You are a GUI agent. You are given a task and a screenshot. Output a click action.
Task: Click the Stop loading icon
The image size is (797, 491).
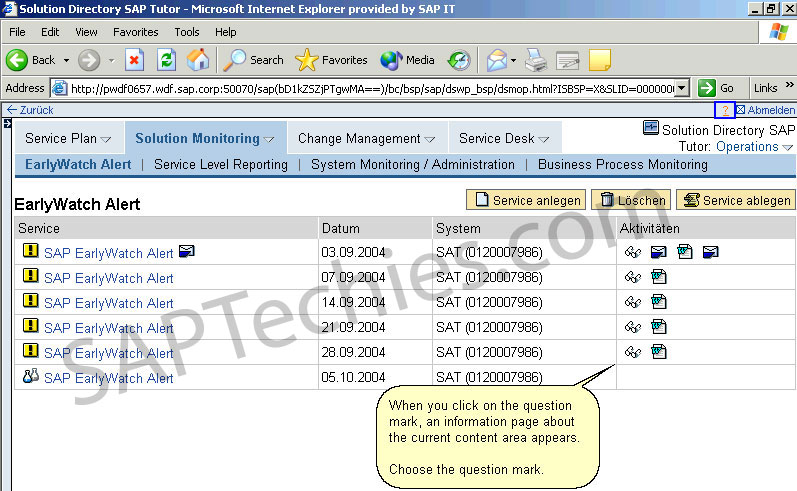[x=134, y=60]
